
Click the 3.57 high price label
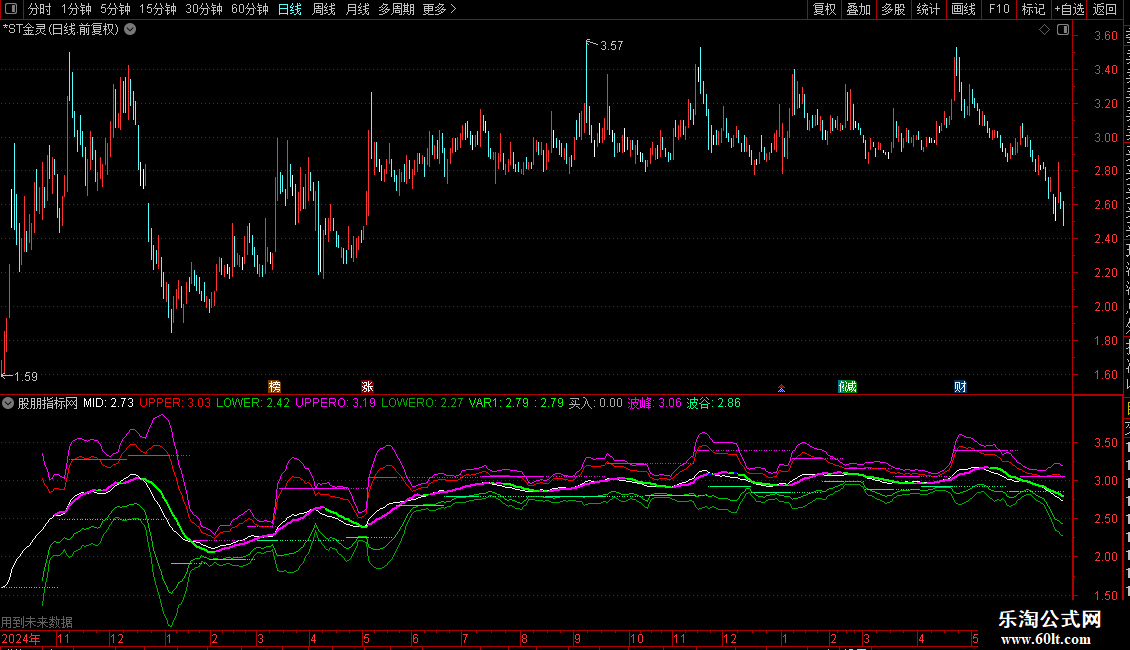tap(611, 46)
